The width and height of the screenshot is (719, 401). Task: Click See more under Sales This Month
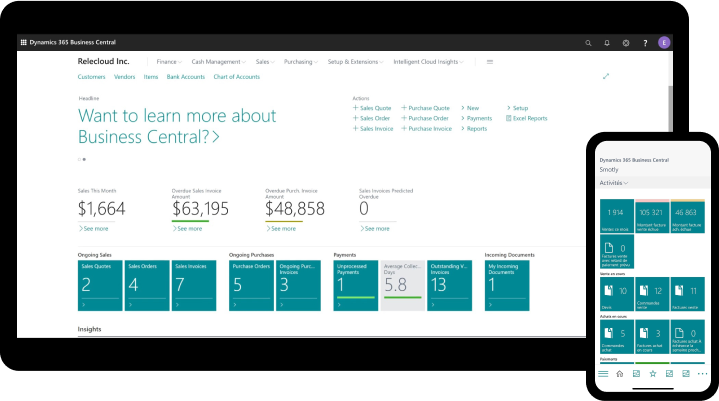tap(94, 228)
